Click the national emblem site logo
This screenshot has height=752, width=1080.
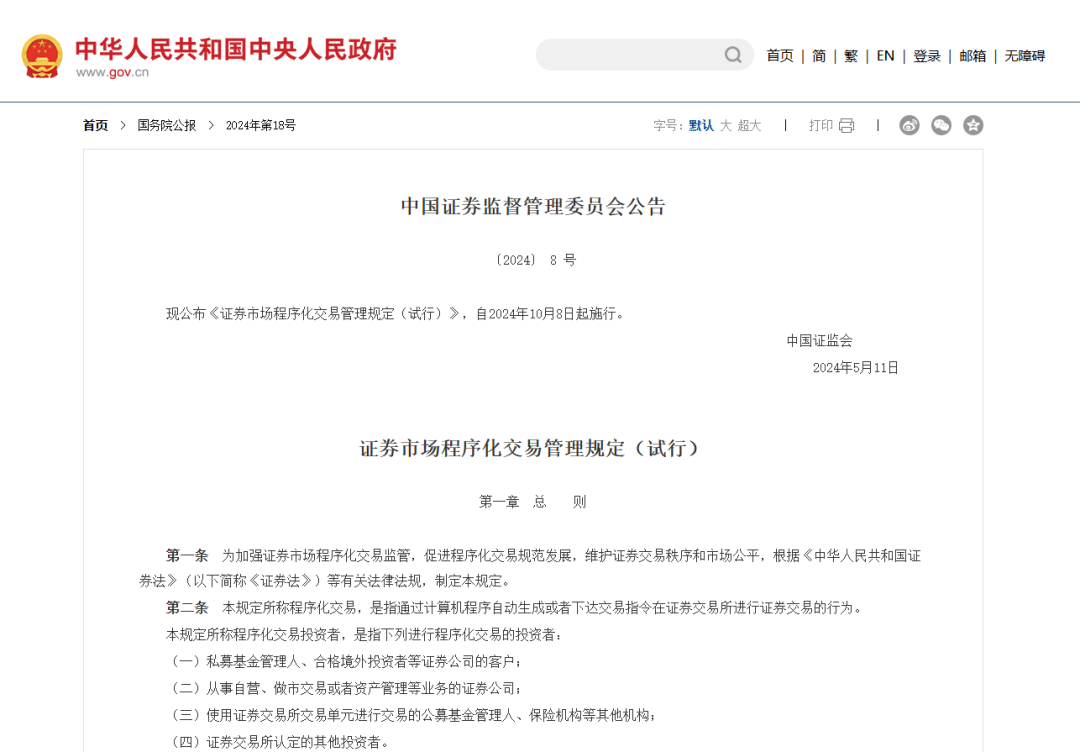point(42,55)
